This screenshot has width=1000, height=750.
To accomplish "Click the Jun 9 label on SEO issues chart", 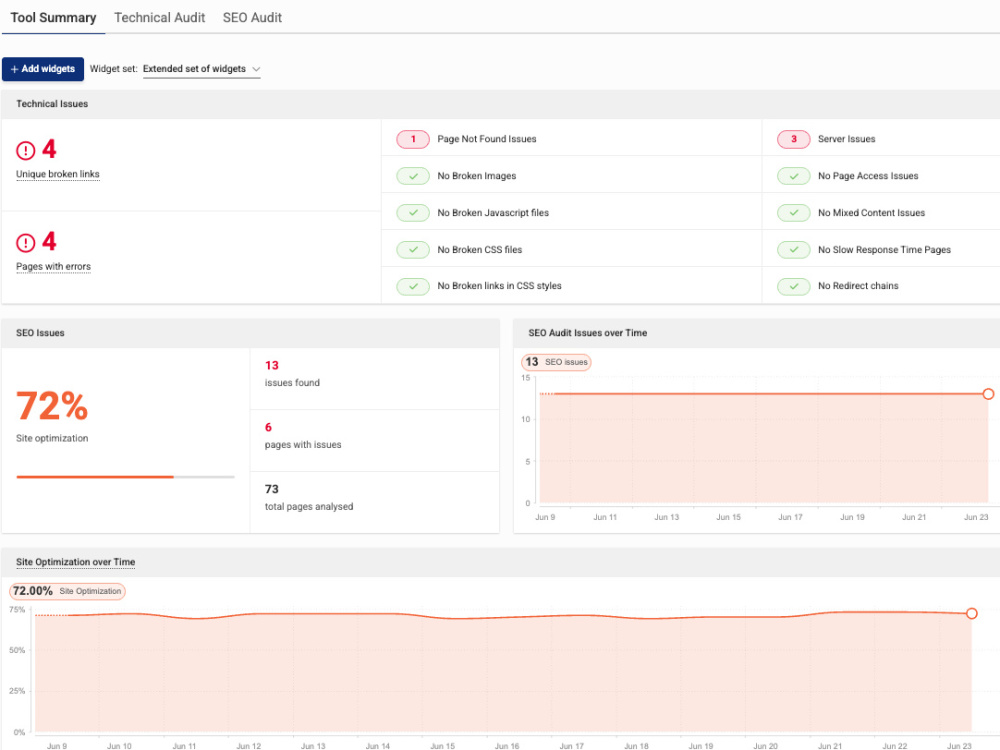I will (x=545, y=517).
